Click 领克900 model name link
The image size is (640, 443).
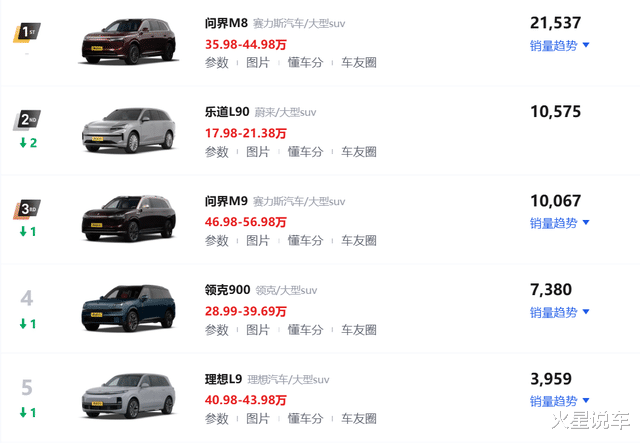coord(227,290)
